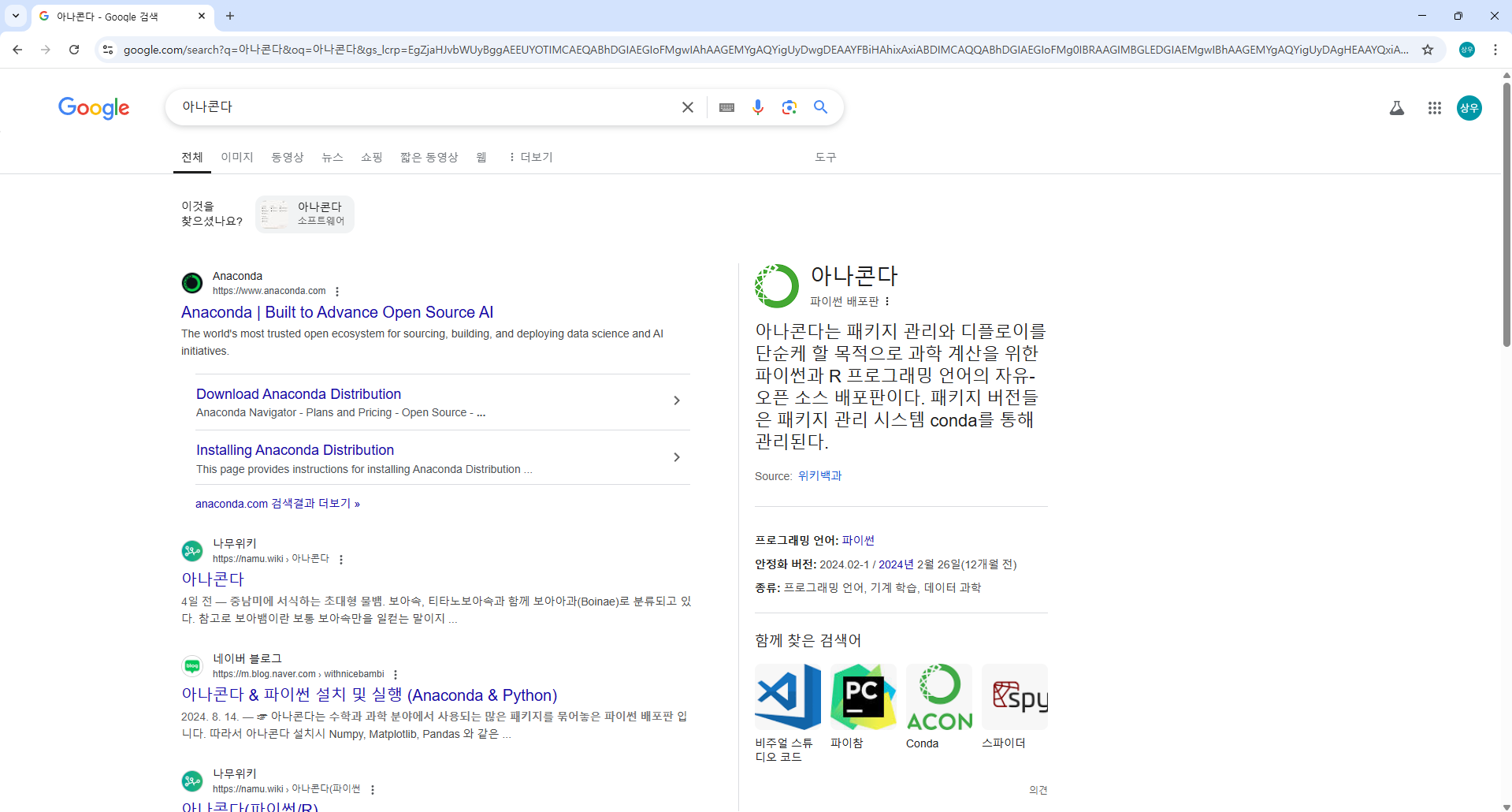This screenshot has height=812, width=1512.
Task: Click the Anaconda site favicon
Action: [192, 283]
